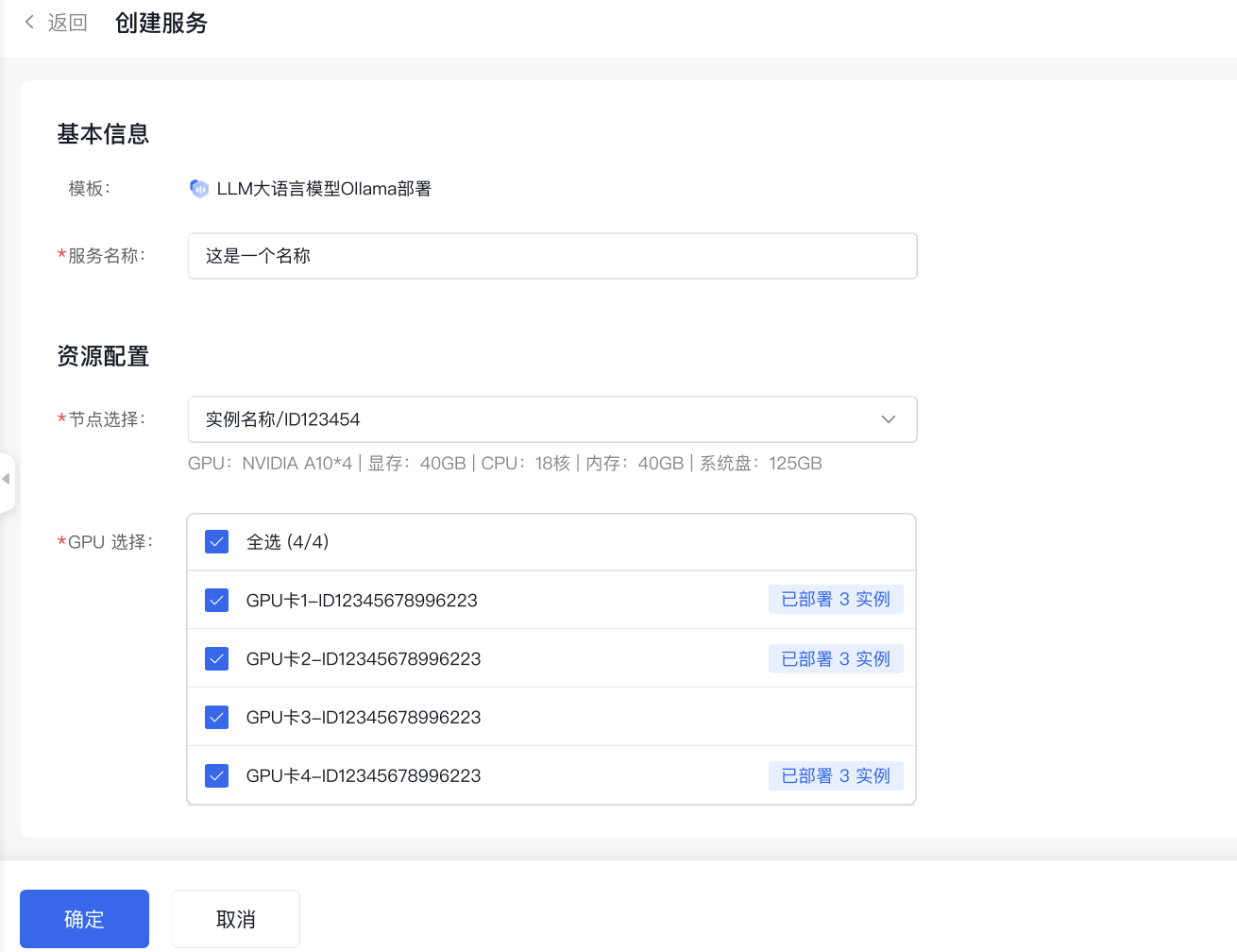Click the Ollama template logo icon
Viewport: 1237px width, 952px height.
coord(199,189)
